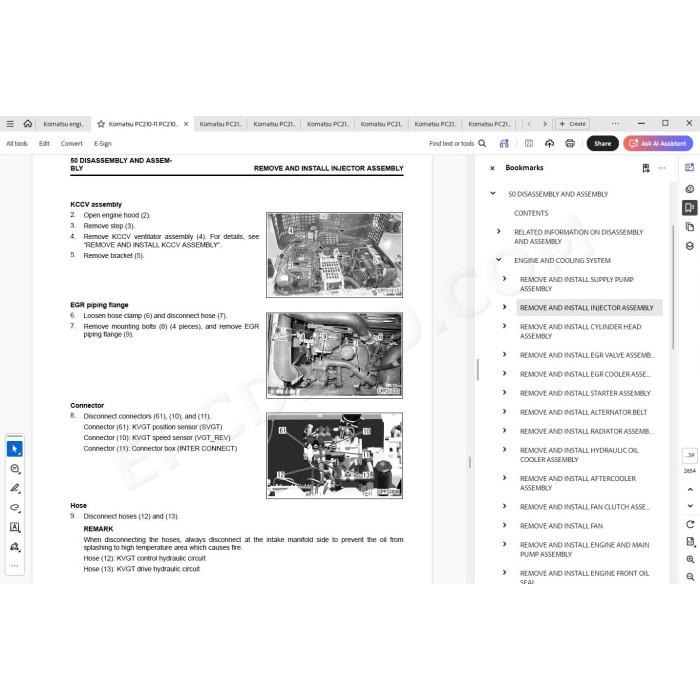700x700 pixels.
Task: Open the top right-rail AI panel icon
Action: (690, 167)
